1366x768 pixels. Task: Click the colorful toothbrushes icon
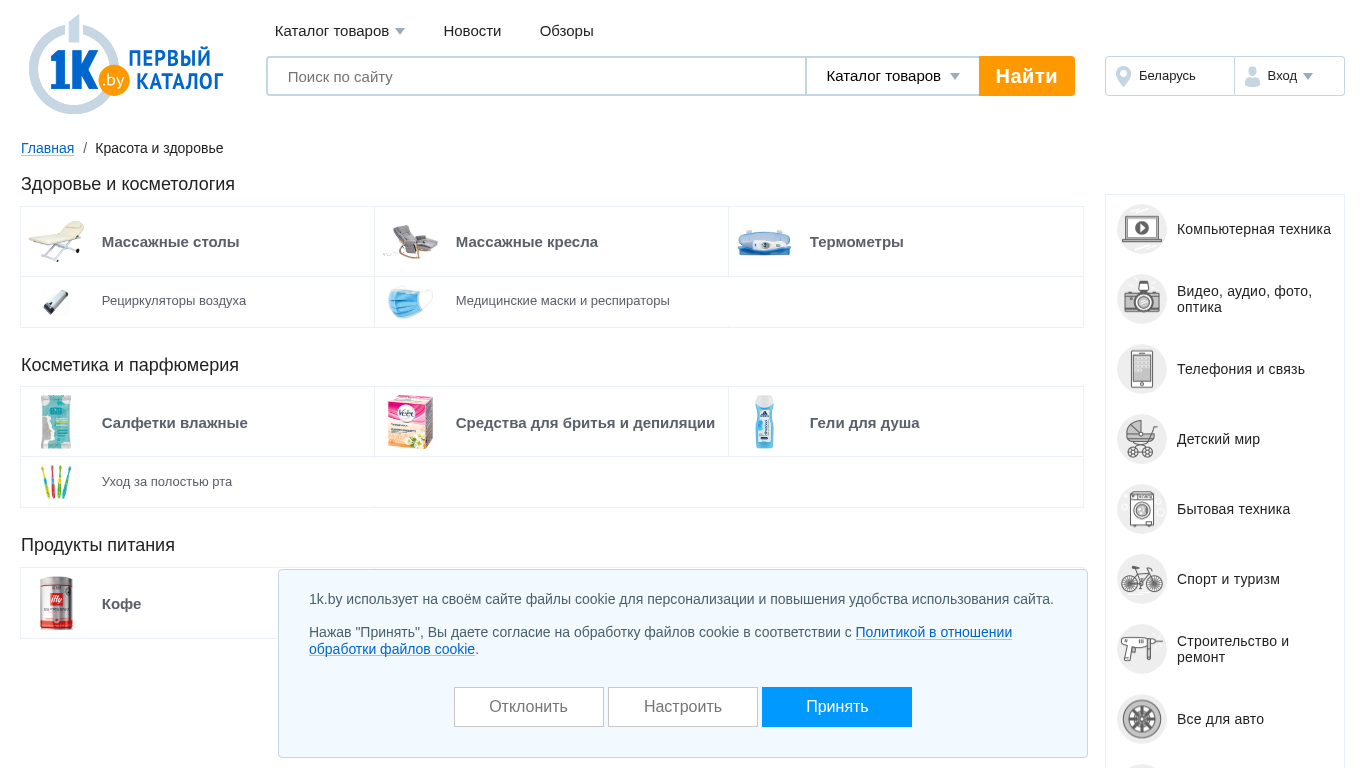pyautogui.click(x=56, y=482)
